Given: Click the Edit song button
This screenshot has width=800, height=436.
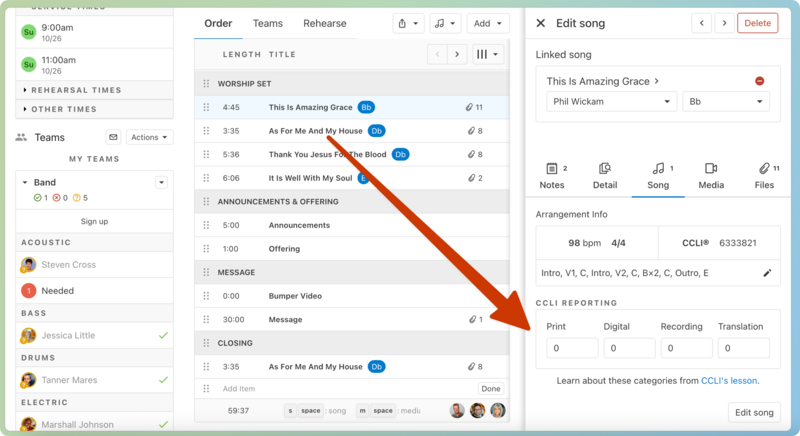Looking at the screenshot, I should pos(754,413).
